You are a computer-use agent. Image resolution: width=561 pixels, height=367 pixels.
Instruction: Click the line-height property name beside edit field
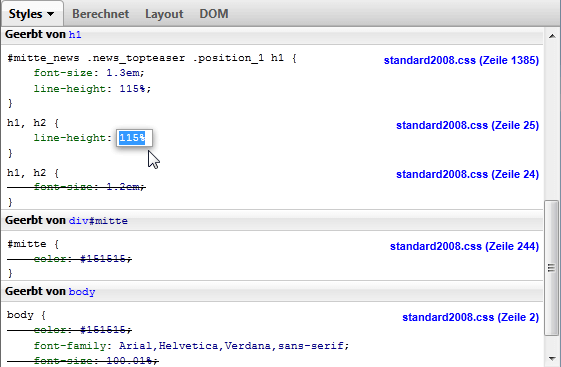tap(70, 138)
